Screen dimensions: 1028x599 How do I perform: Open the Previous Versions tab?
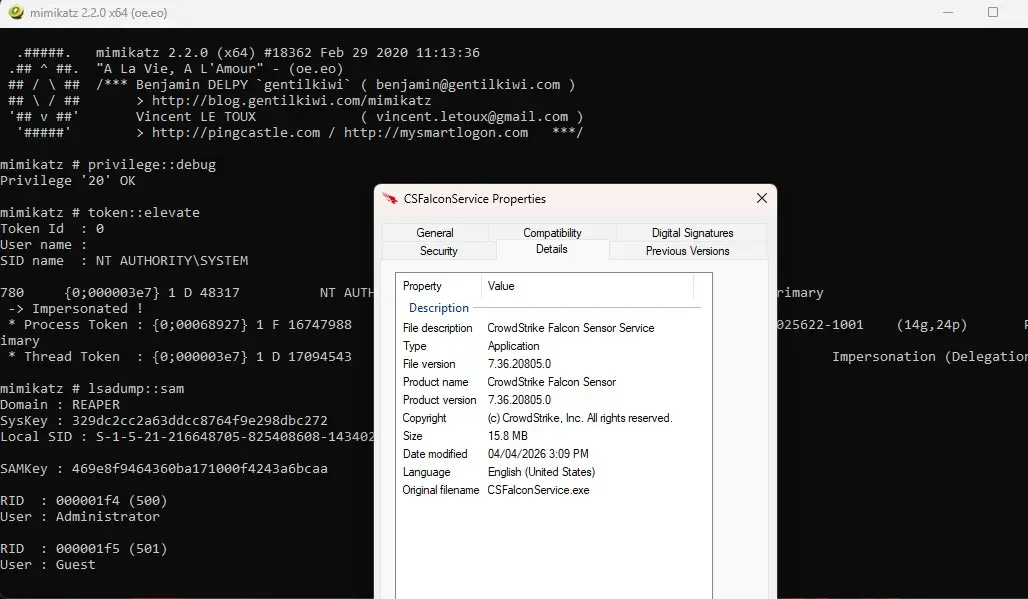tap(687, 251)
